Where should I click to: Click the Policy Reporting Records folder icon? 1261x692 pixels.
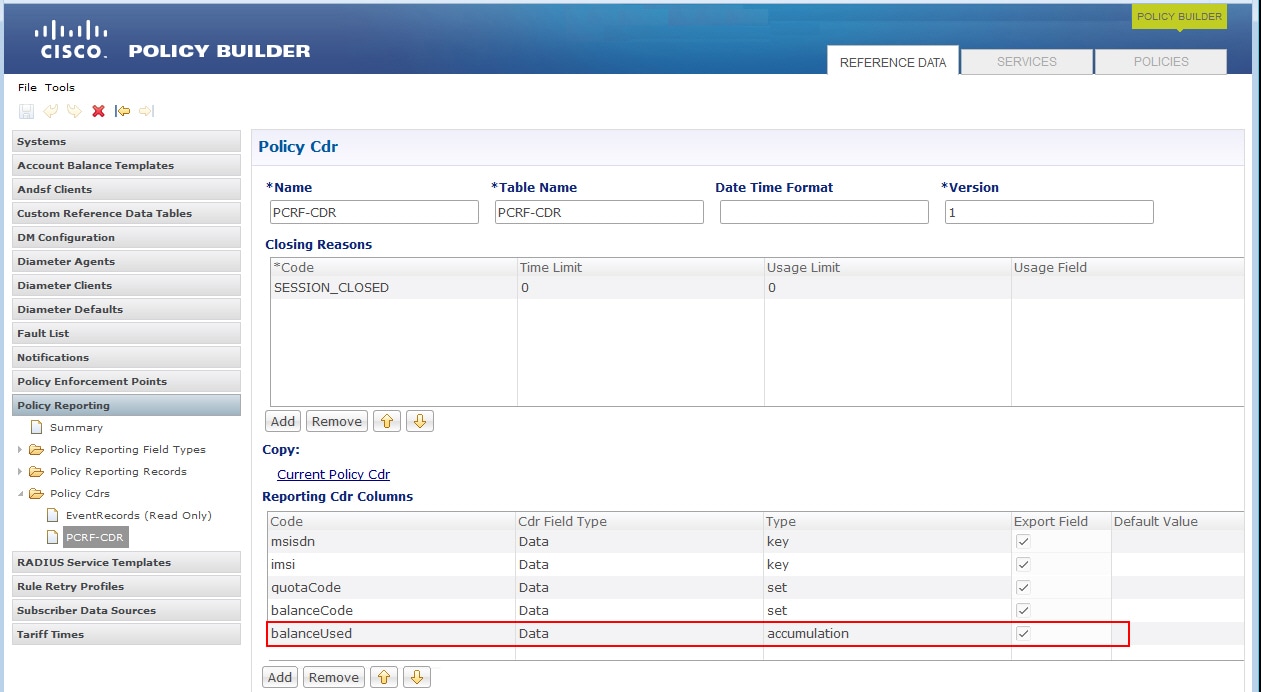(x=36, y=472)
